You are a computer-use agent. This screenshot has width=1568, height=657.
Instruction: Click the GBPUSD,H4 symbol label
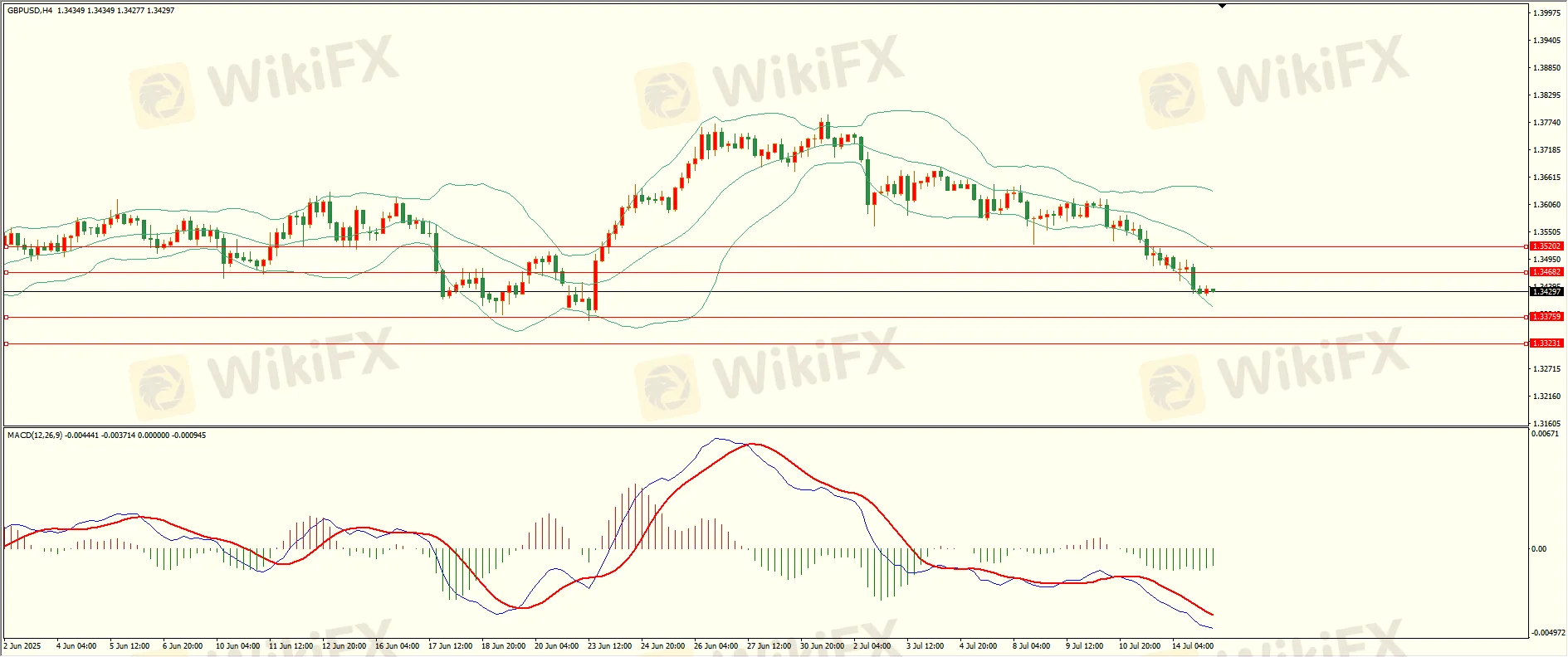point(30,11)
